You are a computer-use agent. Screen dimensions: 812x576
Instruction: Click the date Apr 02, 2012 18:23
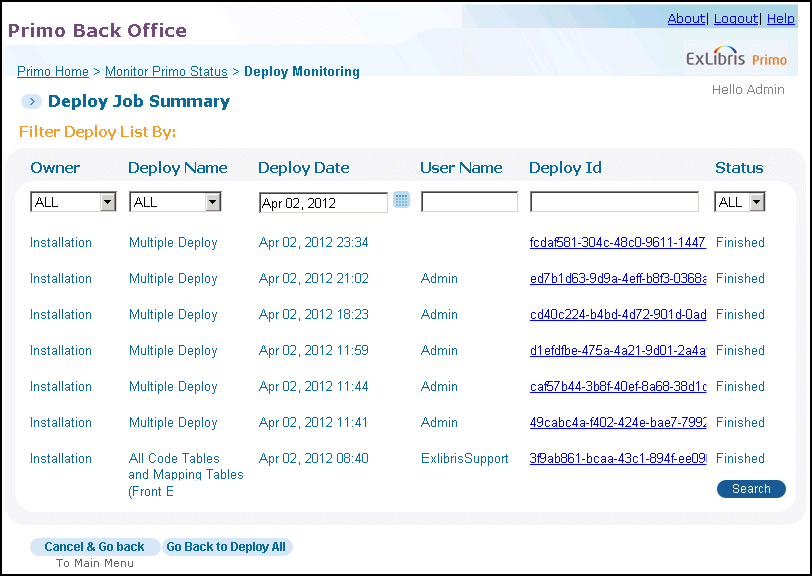pyautogui.click(x=313, y=314)
